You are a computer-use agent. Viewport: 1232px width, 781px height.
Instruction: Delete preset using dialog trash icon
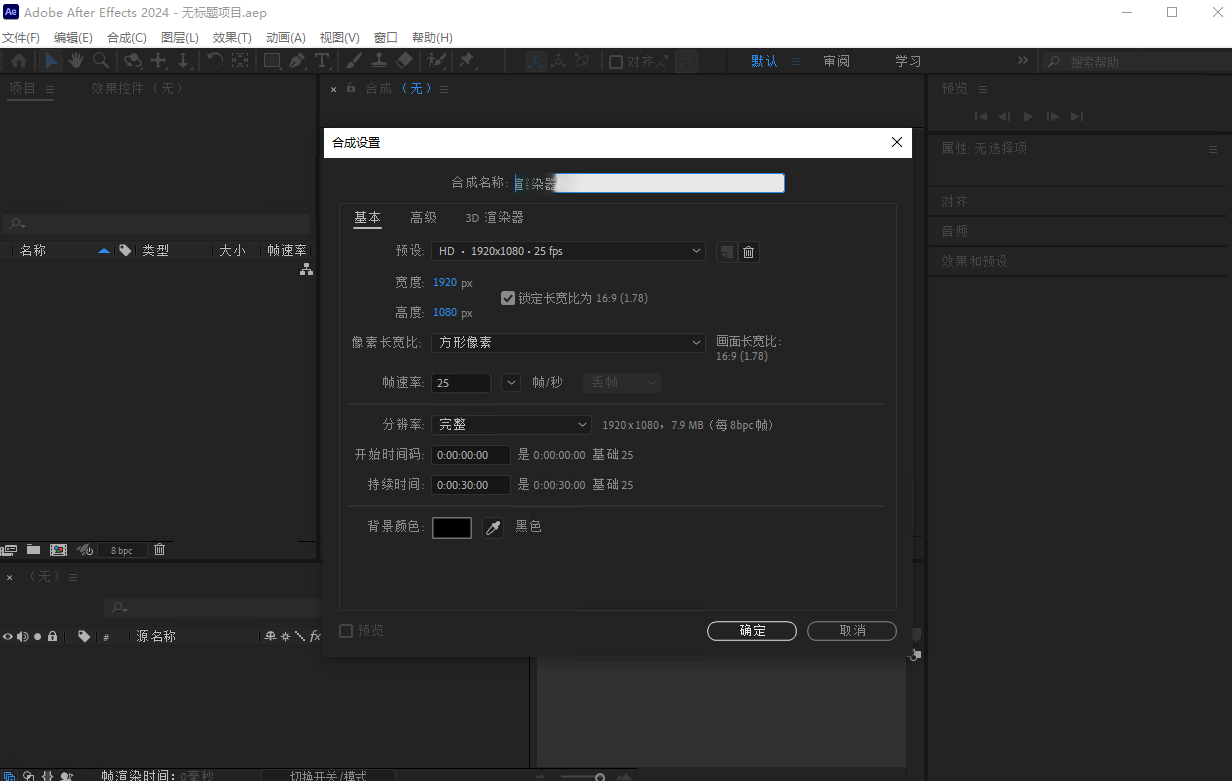pos(749,252)
